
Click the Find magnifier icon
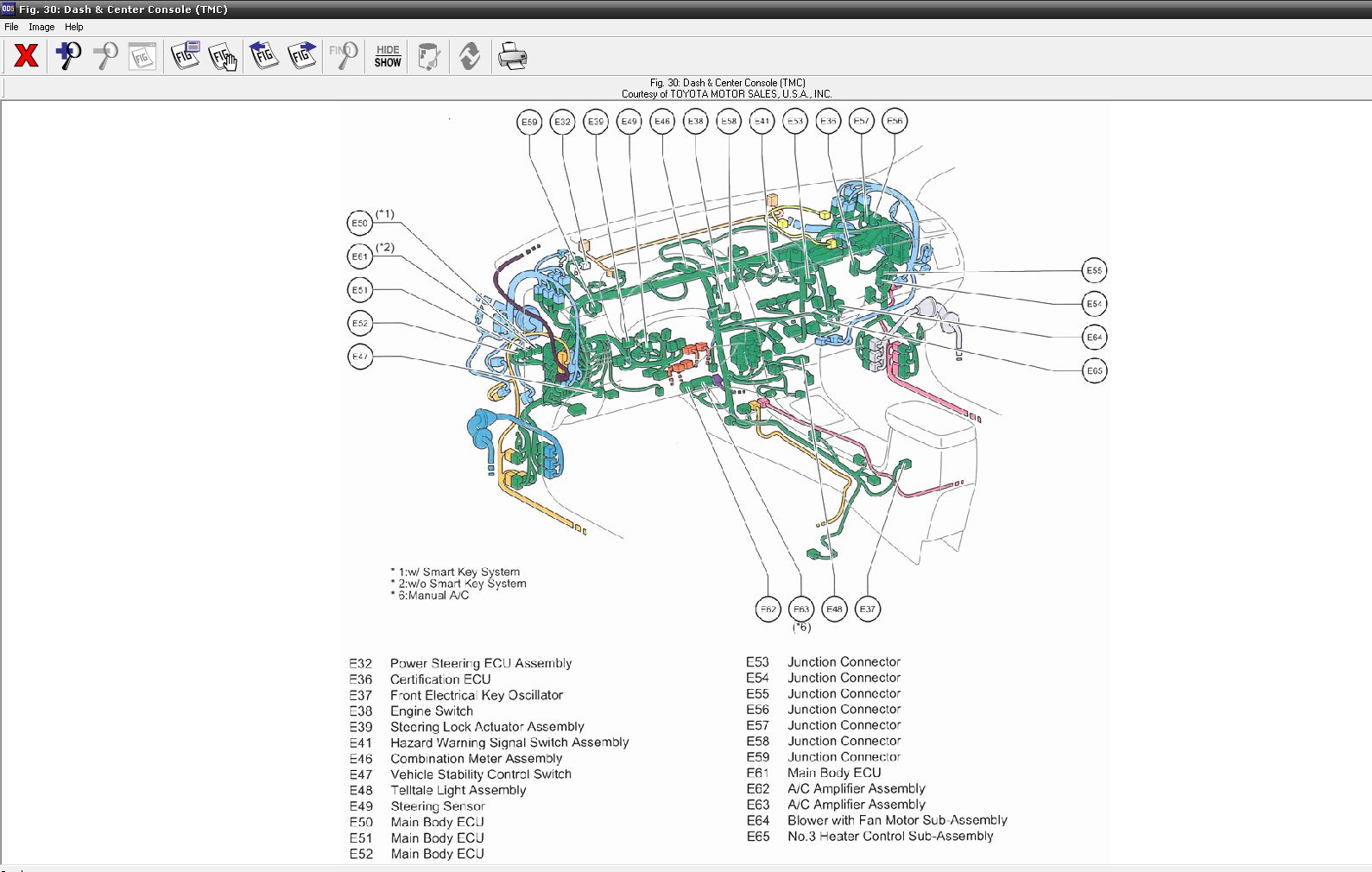[343, 56]
